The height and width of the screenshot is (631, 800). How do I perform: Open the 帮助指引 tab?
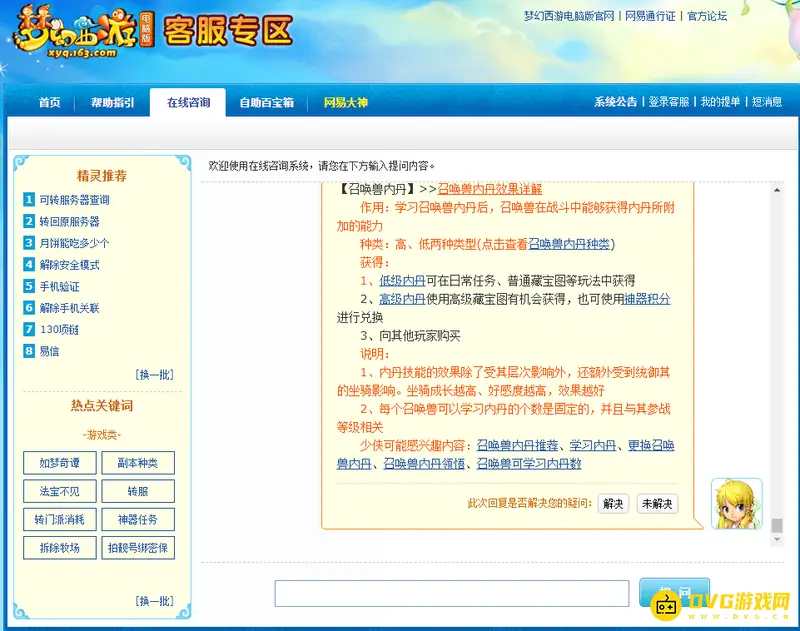pos(112,103)
